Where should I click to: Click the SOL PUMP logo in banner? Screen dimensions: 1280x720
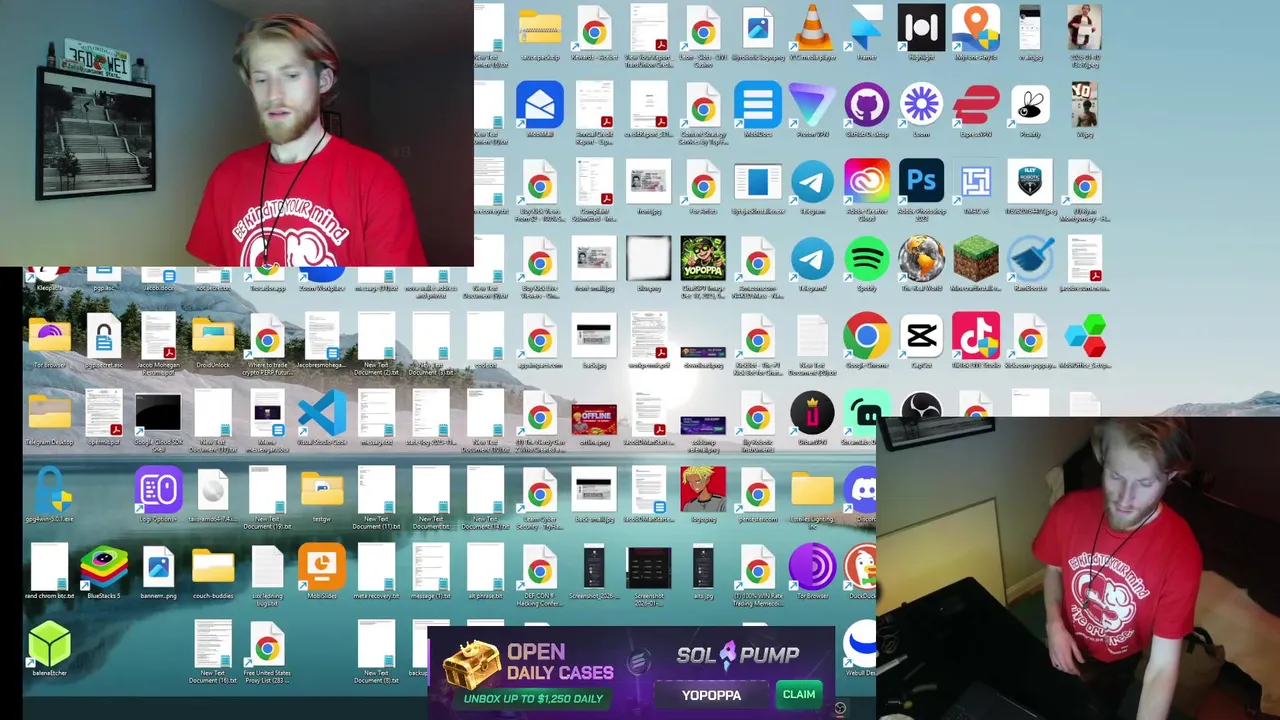coord(738,655)
